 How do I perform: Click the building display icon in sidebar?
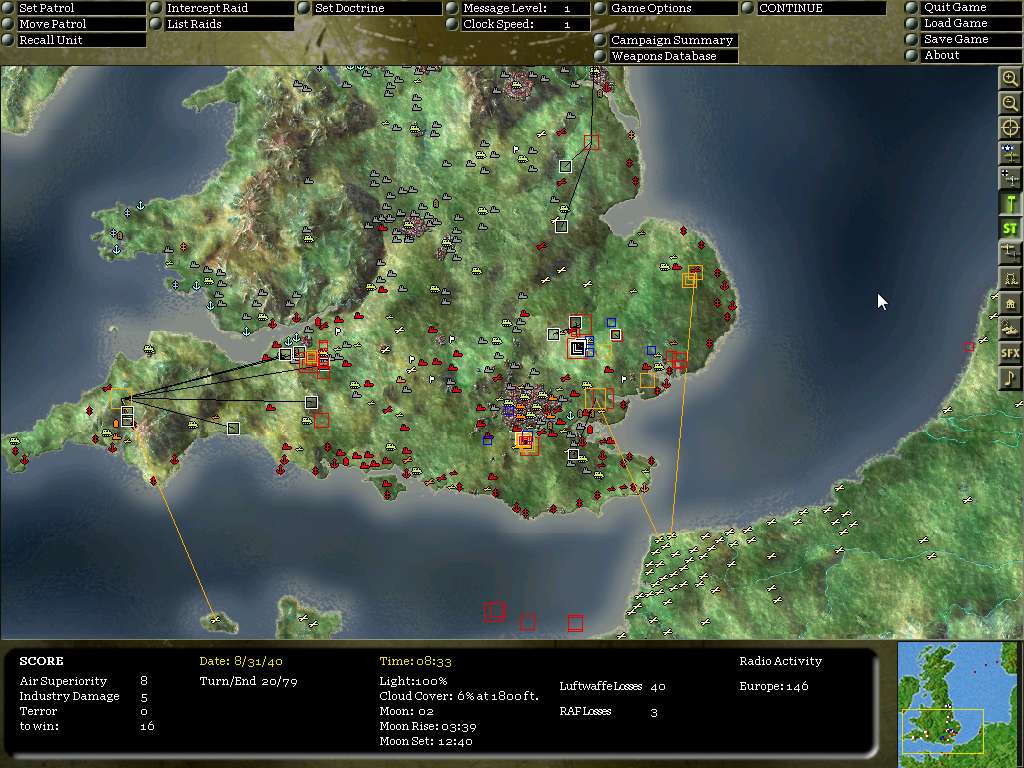[1010, 303]
